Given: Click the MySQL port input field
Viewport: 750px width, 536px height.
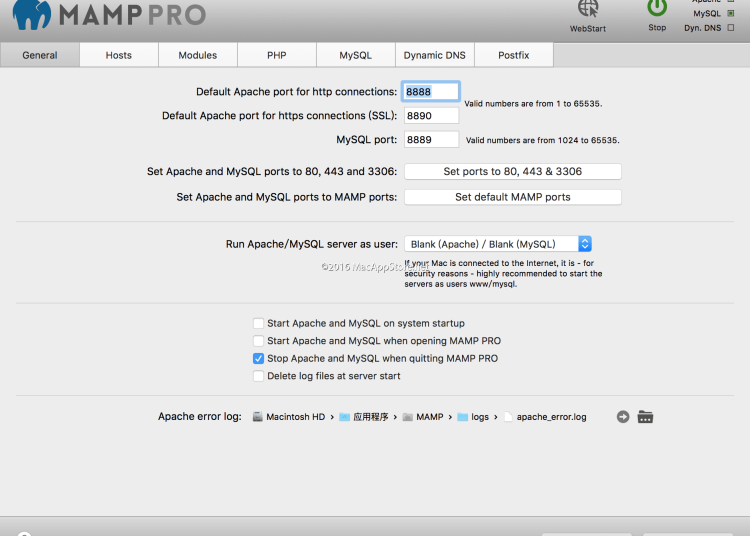Looking at the screenshot, I should pyautogui.click(x=431, y=140).
